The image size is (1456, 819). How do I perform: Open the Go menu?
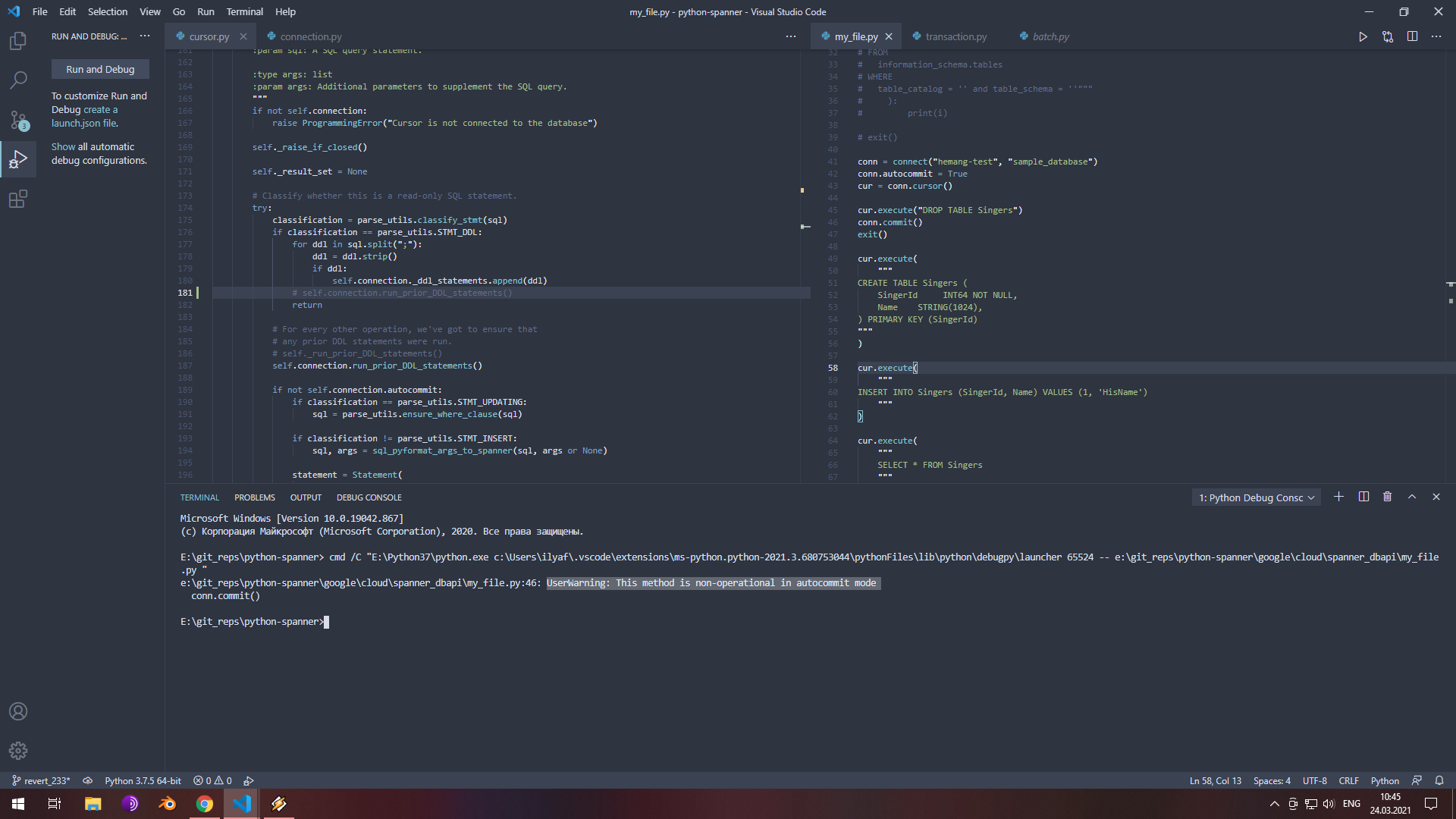(179, 11)
